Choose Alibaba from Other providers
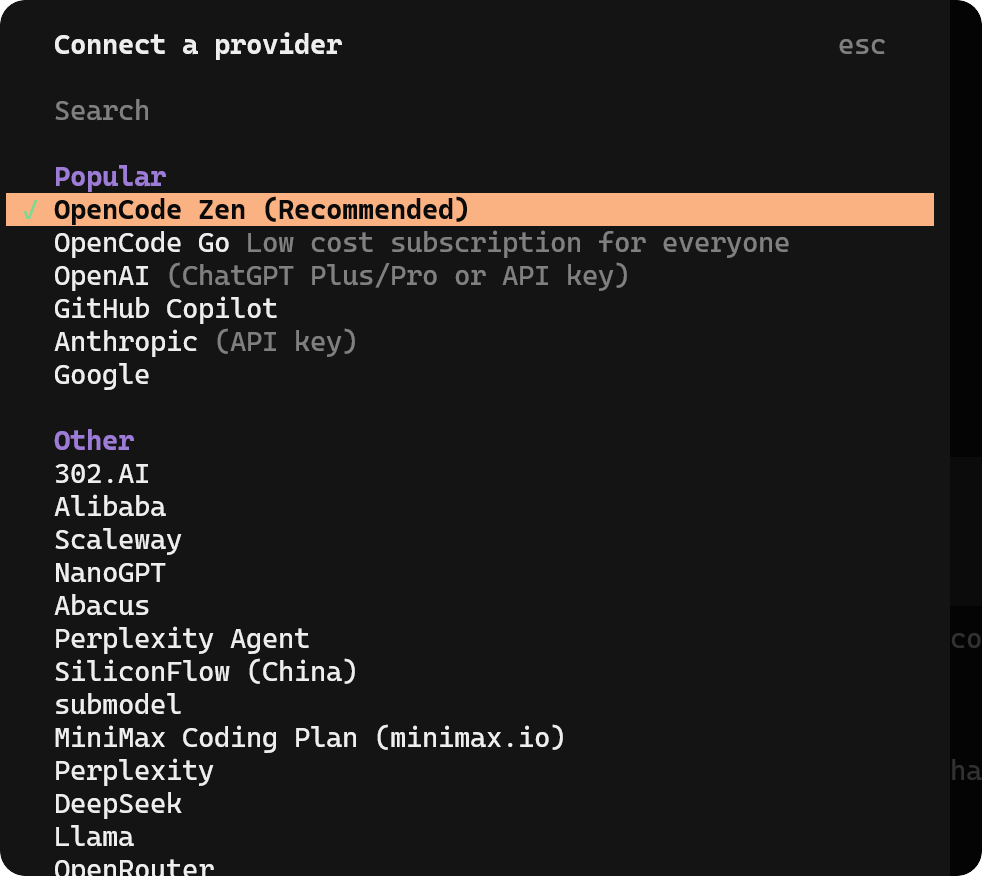The height and width of the screenshot is (876, 982). [109, 507]
